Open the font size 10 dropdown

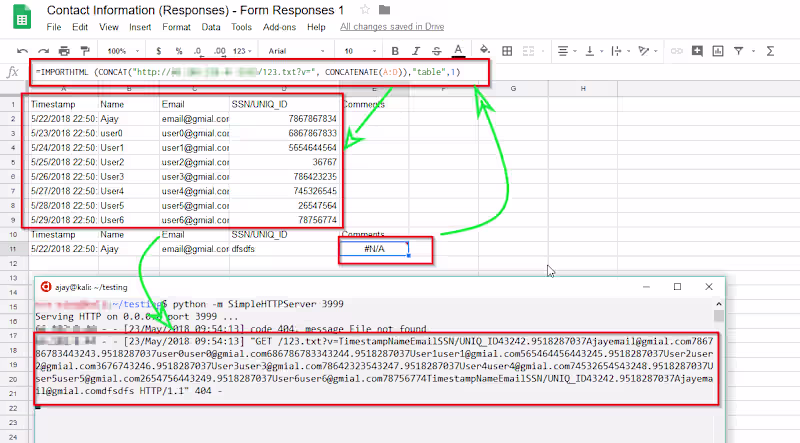tap(360, 51)
